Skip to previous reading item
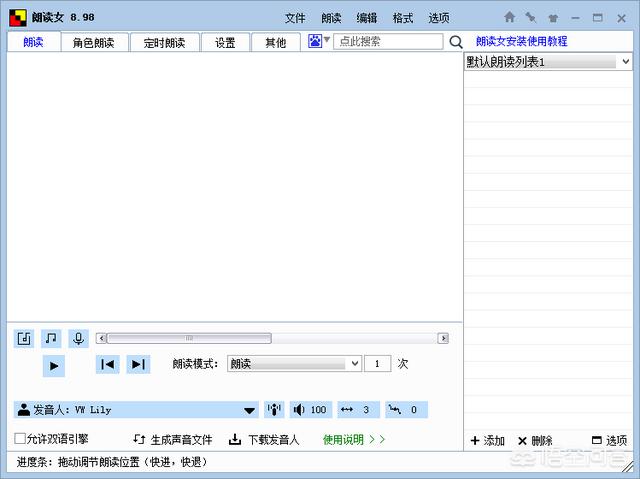Screen dimensions: 640x479 coord(108,364)
